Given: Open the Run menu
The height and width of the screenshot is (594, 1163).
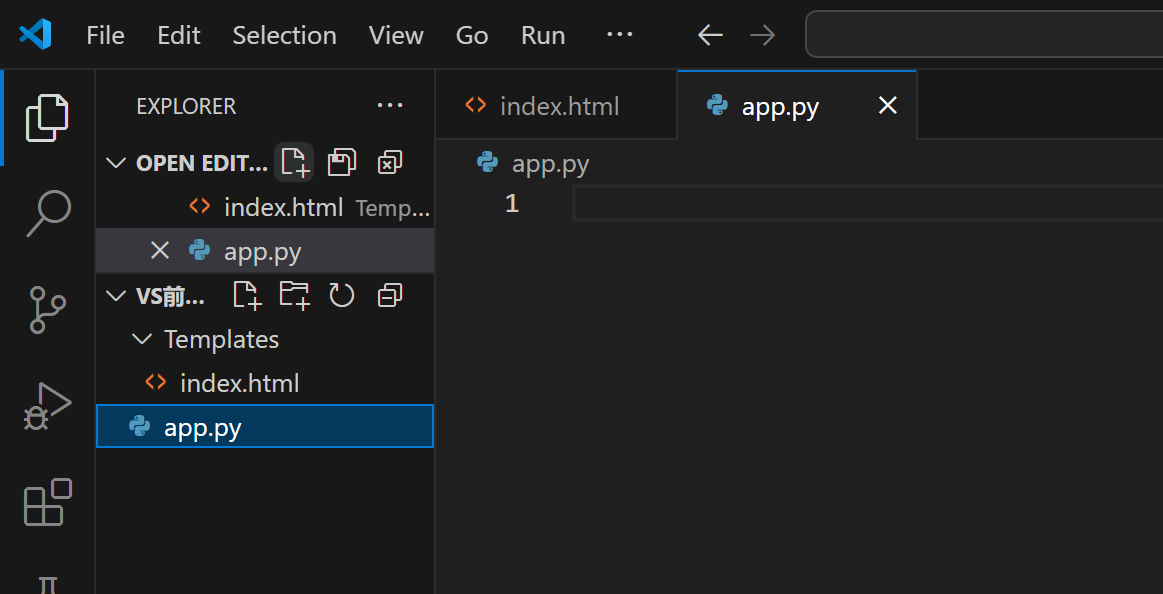Looking at the screenshot, I should coord(543,35).
